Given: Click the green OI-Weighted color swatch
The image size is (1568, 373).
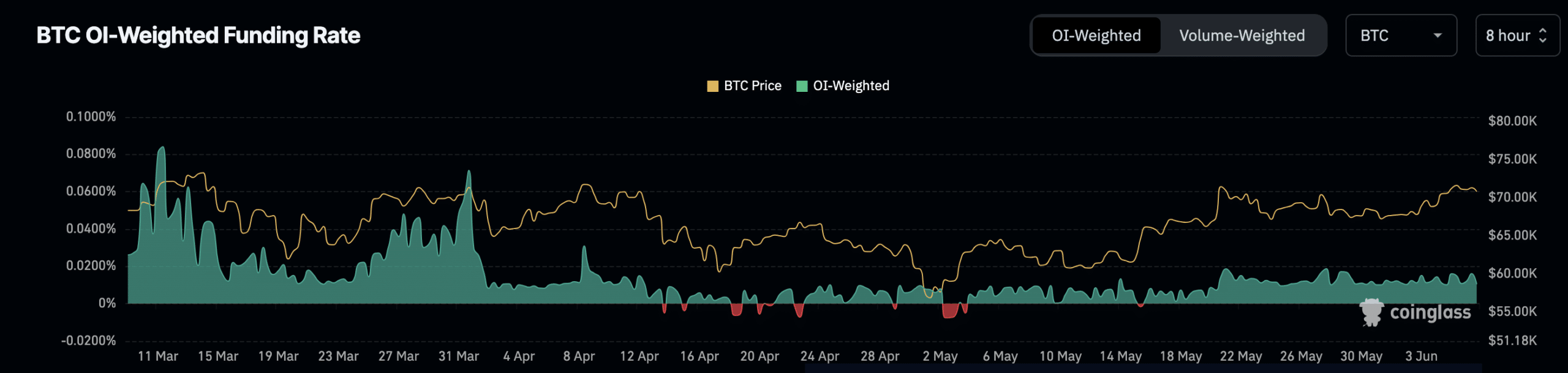Looking at the screenshot, I should click(x=802, y=86).
